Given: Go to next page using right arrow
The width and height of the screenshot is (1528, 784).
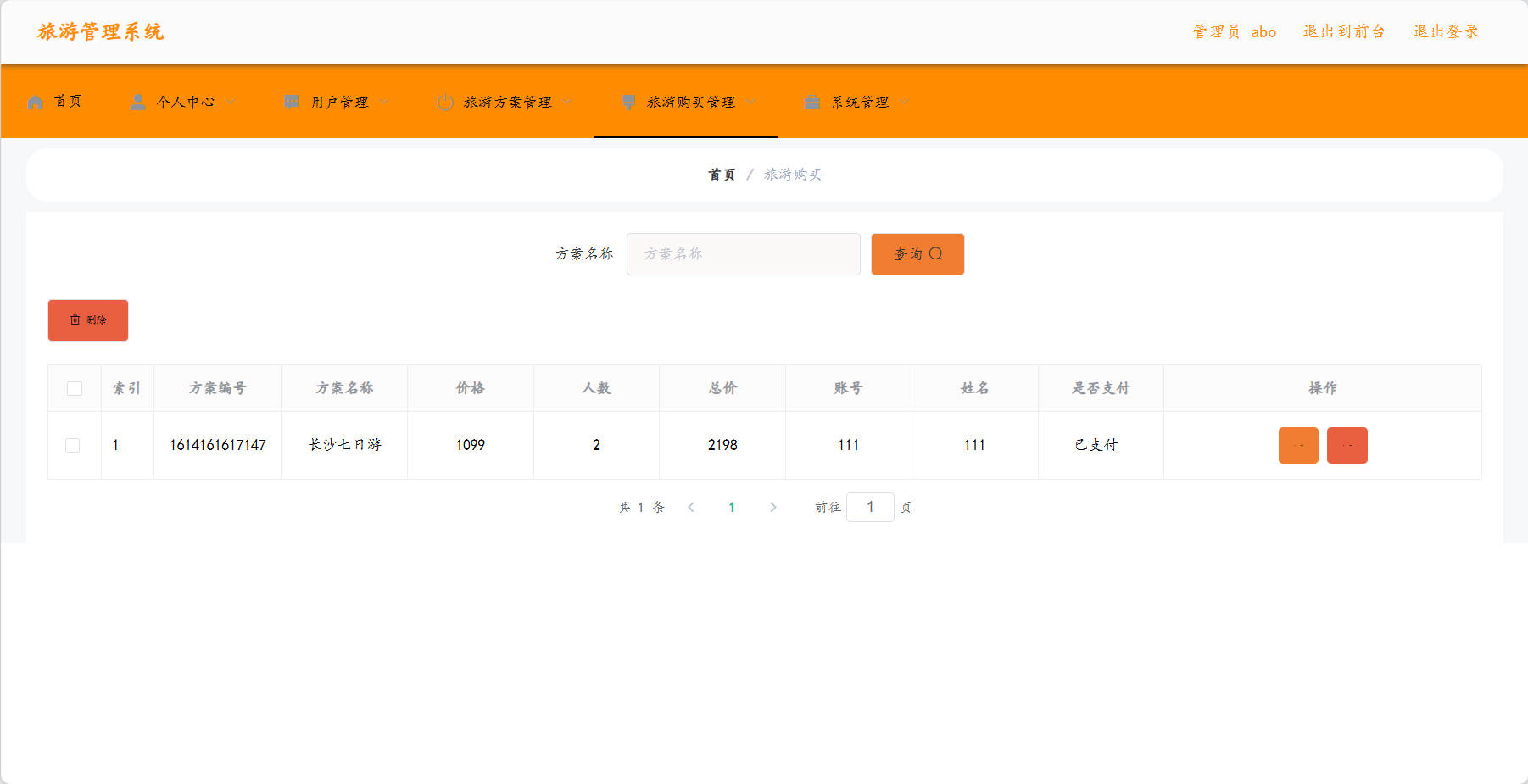Looking at the screenshot, I should coord(772,507).
